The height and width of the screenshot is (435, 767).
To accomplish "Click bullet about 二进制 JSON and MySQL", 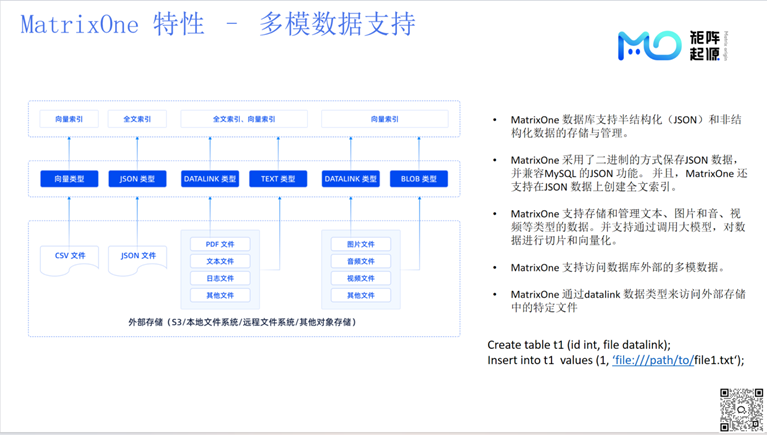I will pos(629,173).
